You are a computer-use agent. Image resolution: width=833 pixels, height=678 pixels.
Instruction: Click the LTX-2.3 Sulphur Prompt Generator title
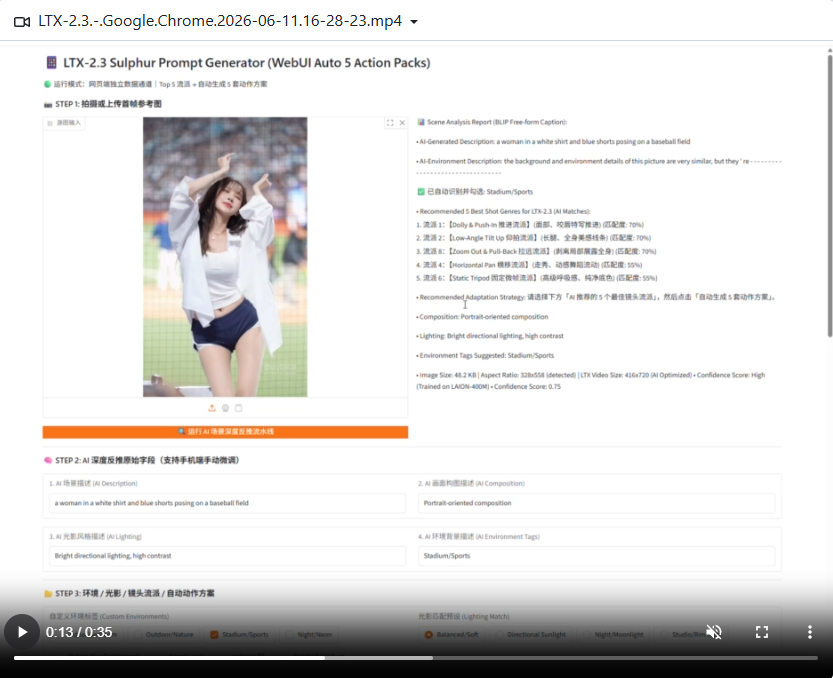(x=246, y=63)
